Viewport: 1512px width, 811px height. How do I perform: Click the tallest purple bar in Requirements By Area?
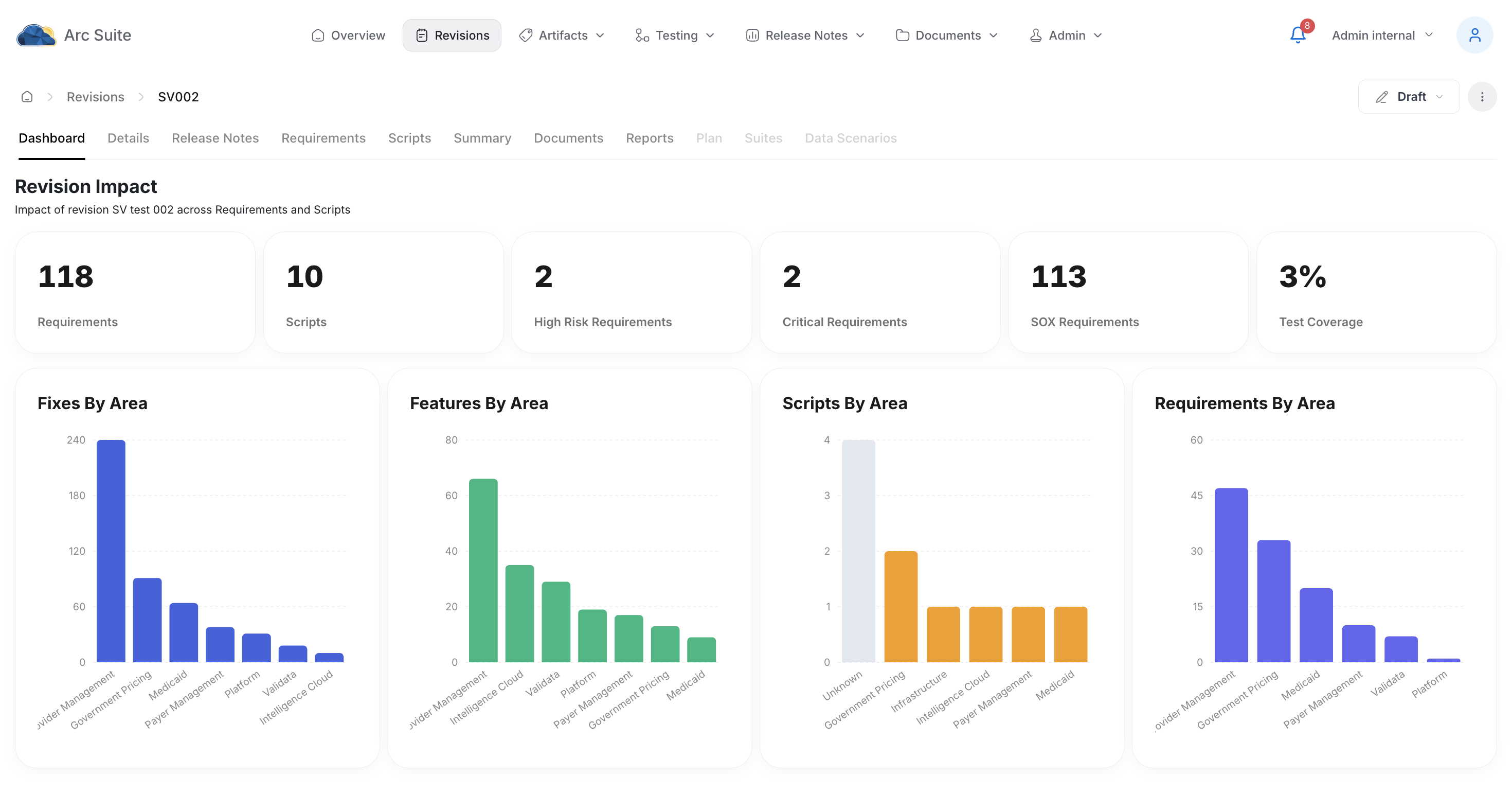1231,575
